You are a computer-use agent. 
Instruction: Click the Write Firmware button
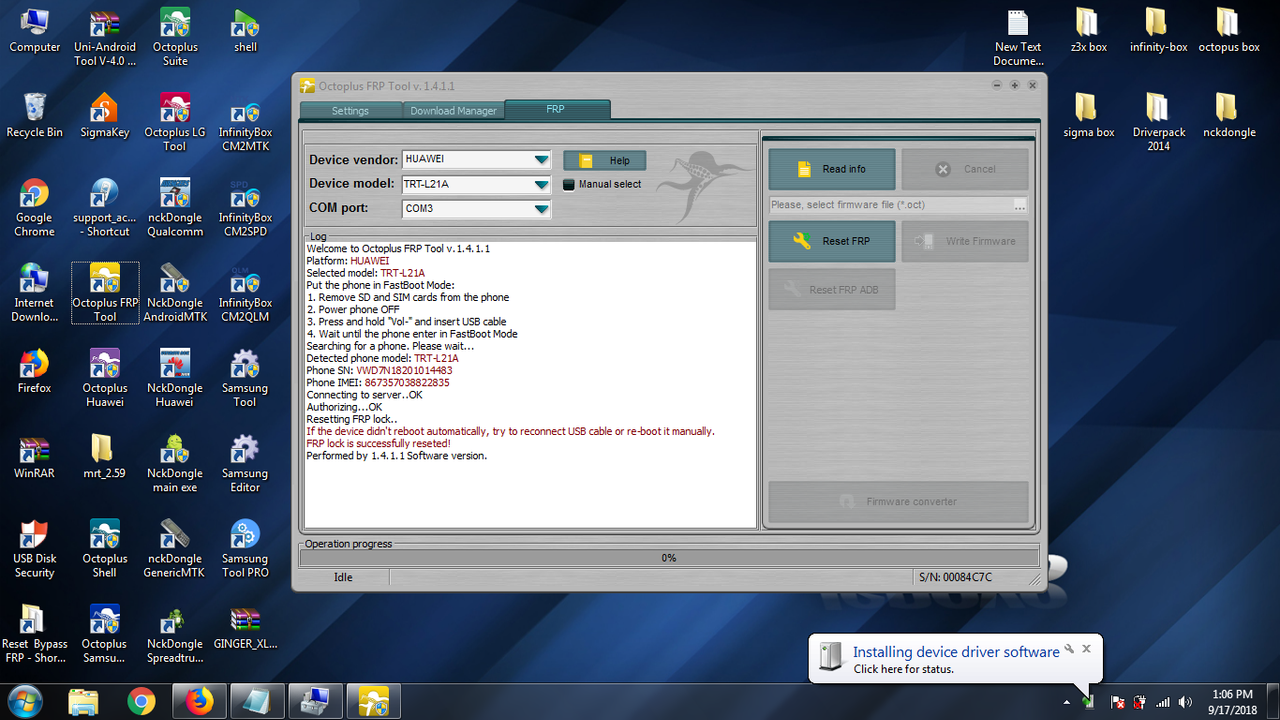(965, 241)
